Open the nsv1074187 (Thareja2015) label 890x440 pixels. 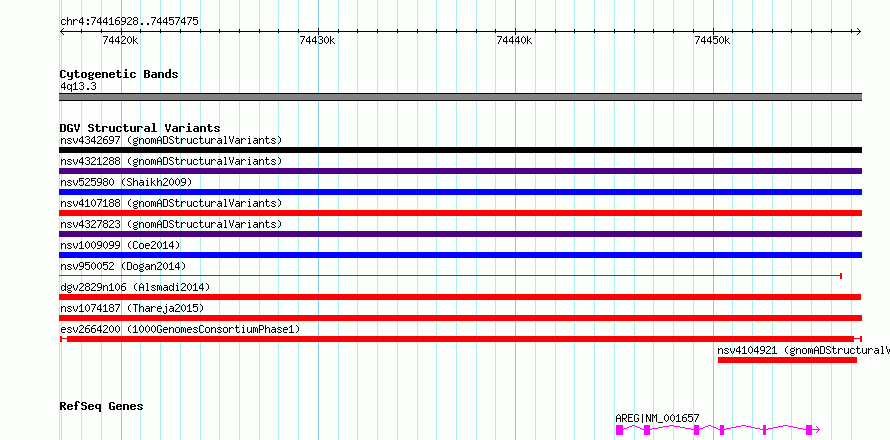[x=132, y=308]
